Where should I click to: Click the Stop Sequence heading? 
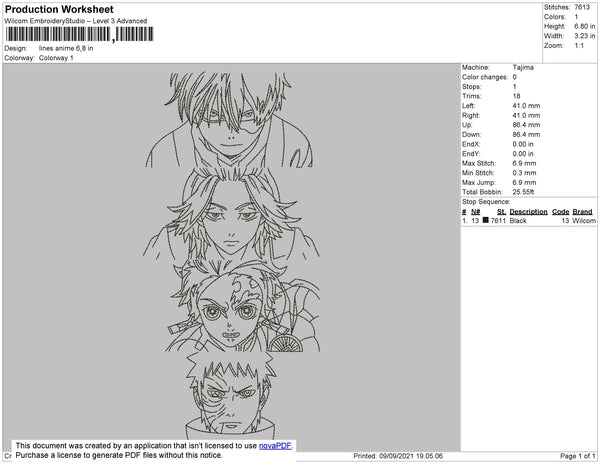click(x=486, y=202)
